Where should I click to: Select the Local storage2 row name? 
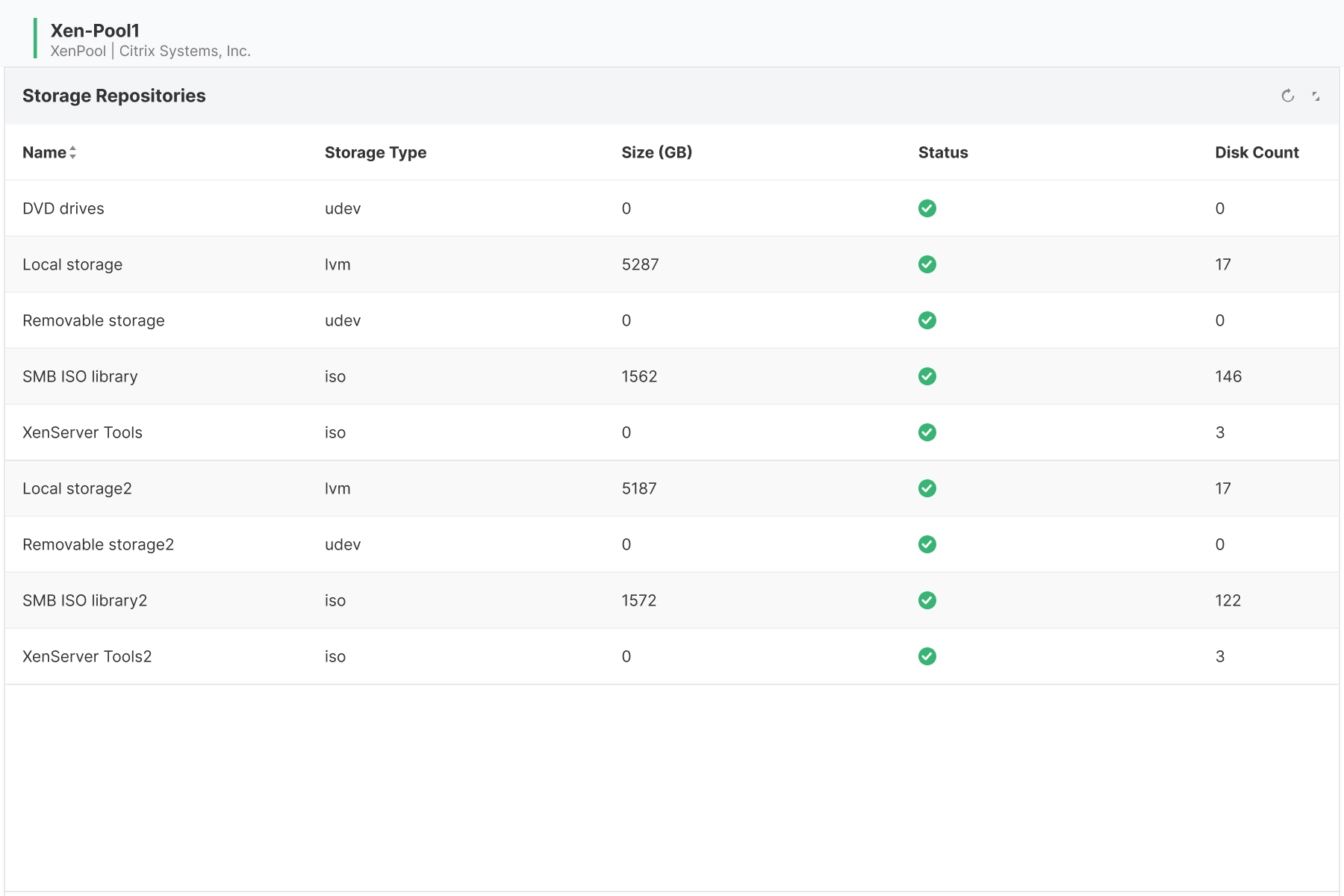tap(77, 488)
